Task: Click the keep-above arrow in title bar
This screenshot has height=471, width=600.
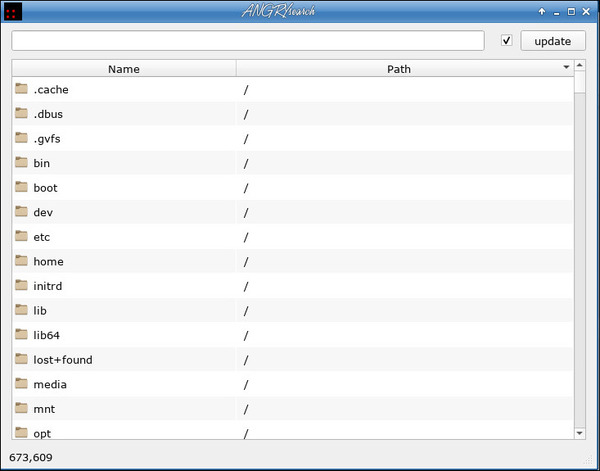Action: (542, 11)
